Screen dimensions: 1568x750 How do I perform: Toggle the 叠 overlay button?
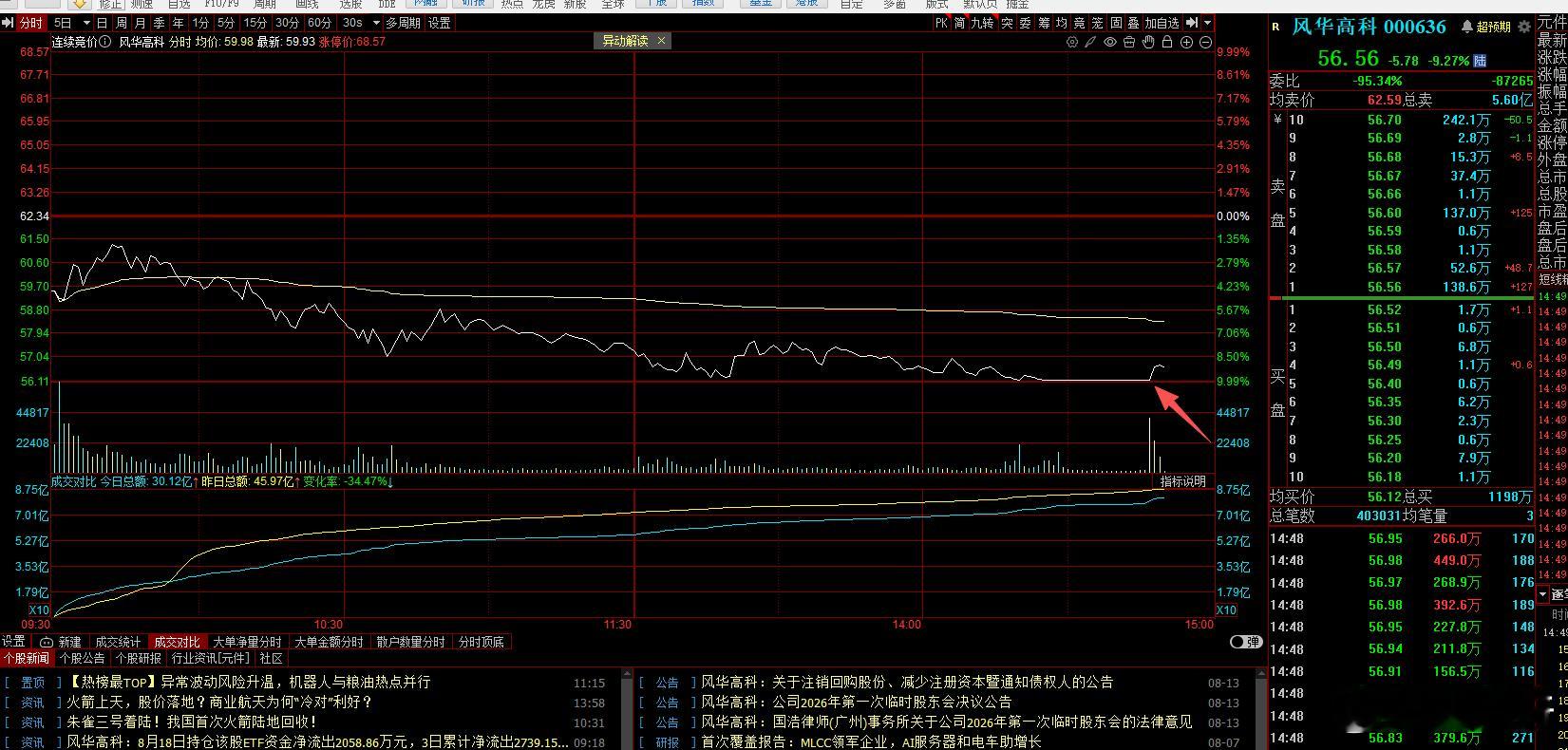1134,23
